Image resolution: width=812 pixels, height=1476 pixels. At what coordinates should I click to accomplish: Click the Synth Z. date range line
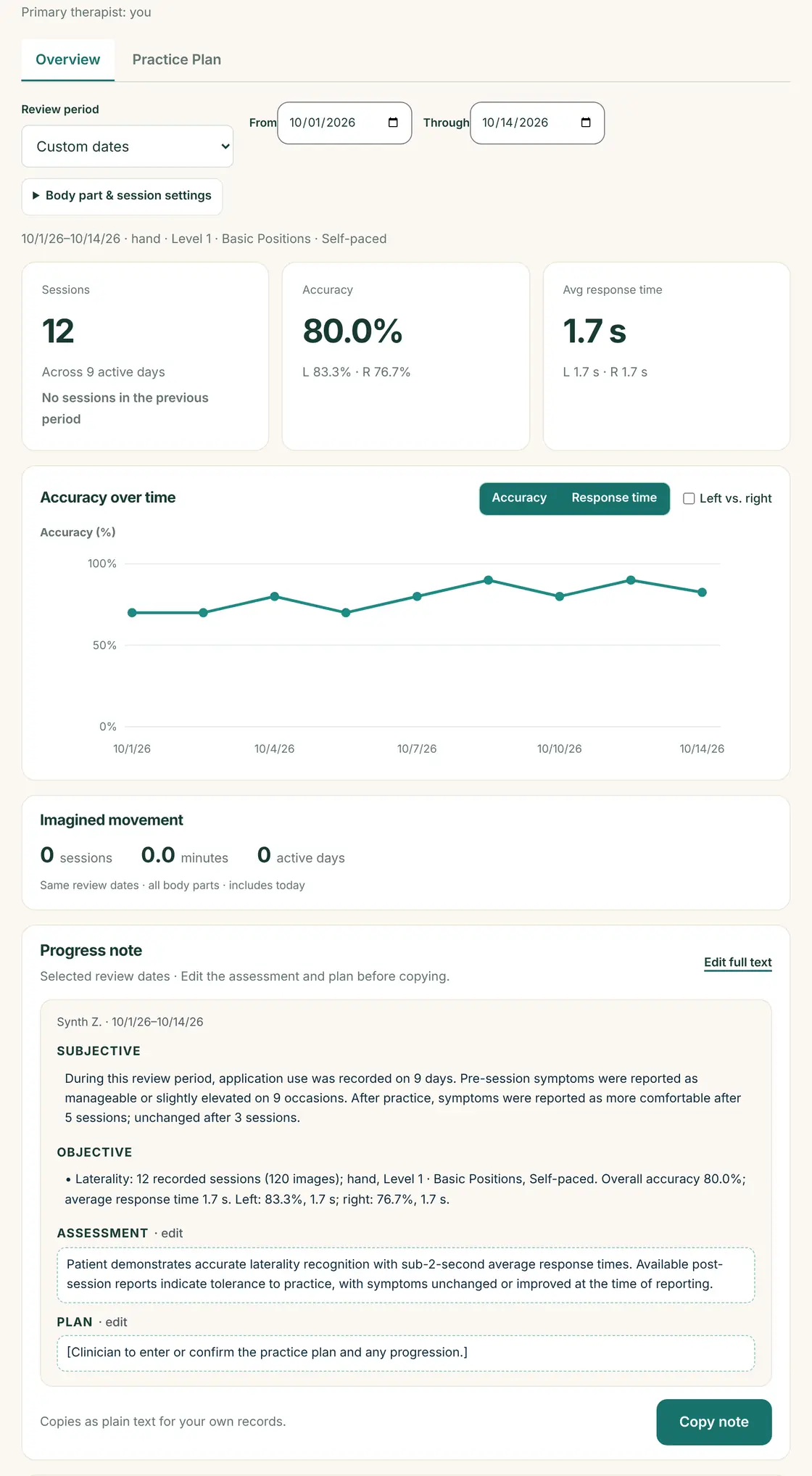[x=130, y=1022]
